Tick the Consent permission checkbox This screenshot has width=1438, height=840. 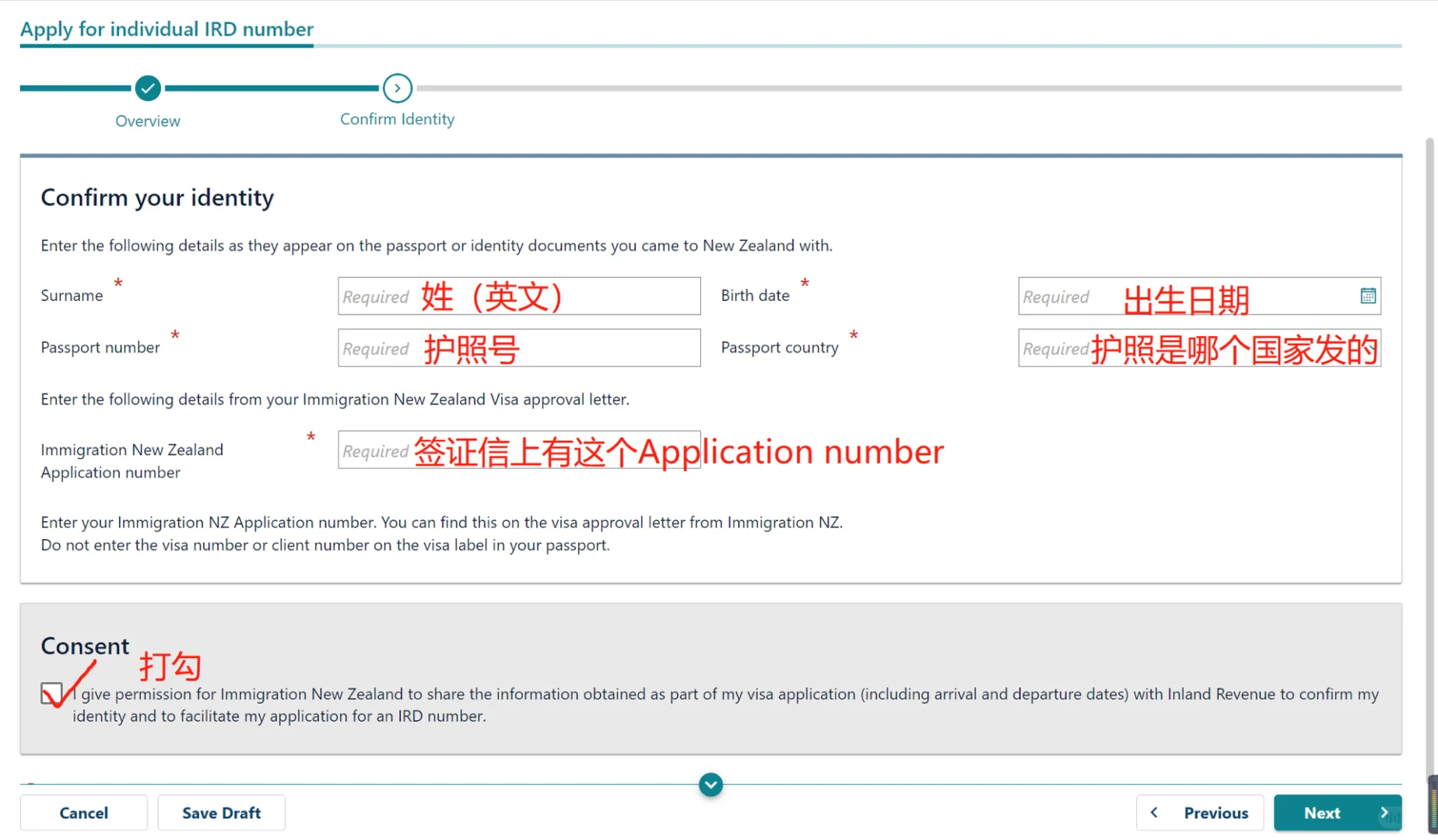click(x=51, y=693)
